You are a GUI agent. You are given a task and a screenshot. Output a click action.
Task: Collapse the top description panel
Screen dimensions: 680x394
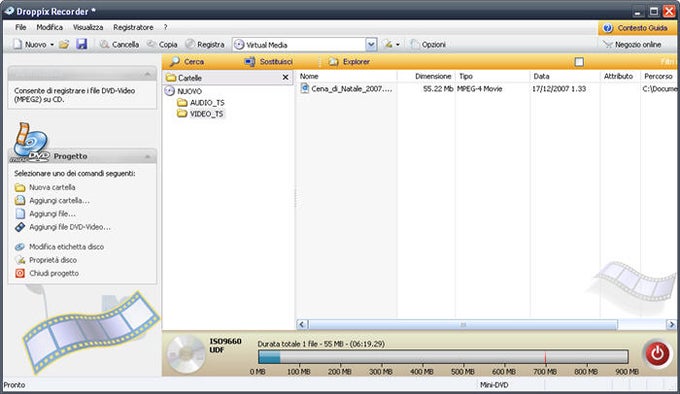[x=148, y=74]
